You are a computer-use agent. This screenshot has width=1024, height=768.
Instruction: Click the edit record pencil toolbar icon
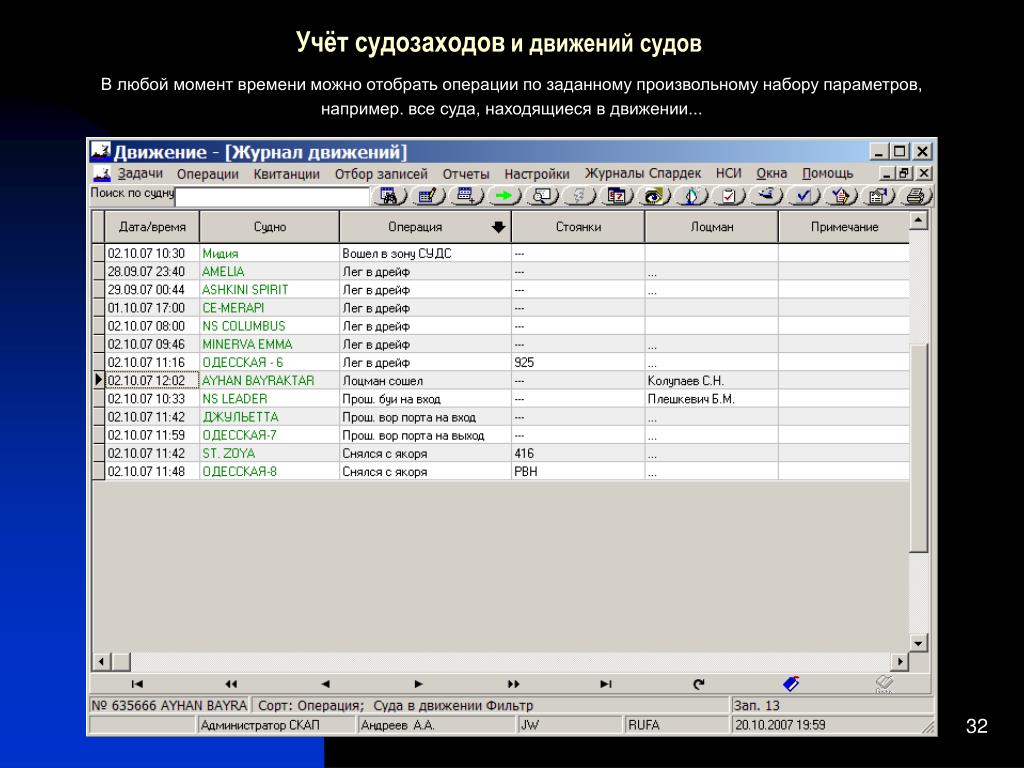tap(428, 195)
